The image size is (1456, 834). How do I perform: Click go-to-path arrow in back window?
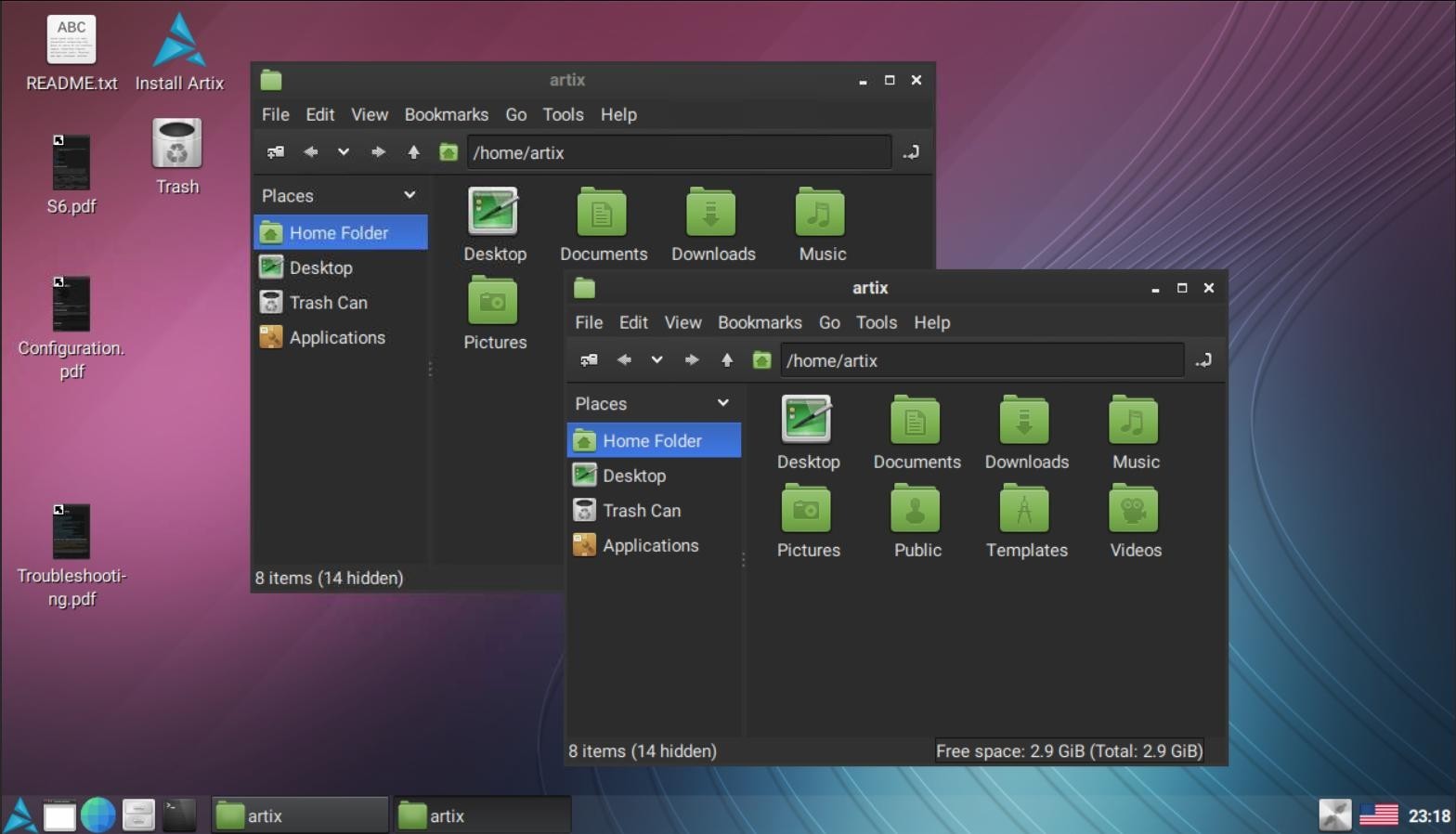click(x=911, y=151)
